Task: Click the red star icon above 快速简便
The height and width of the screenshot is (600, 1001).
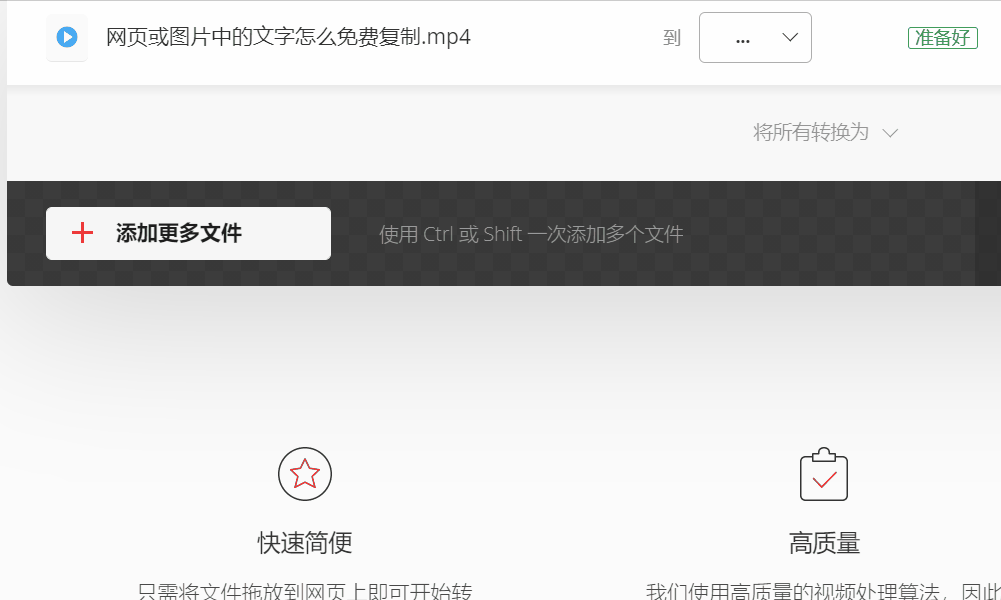Action: [x=305, y=474]
